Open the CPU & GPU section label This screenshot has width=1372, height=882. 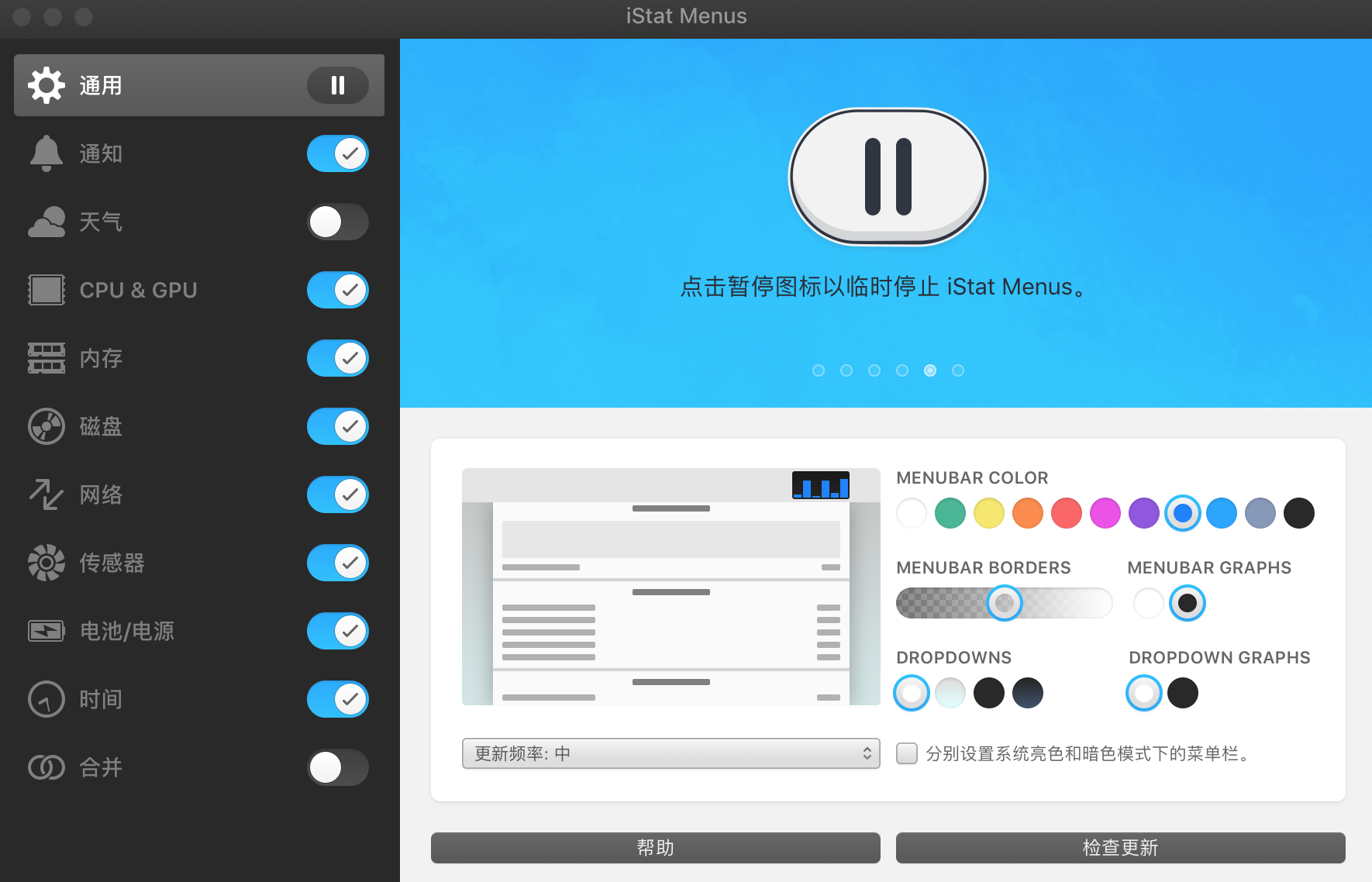[x=138, y=290]
